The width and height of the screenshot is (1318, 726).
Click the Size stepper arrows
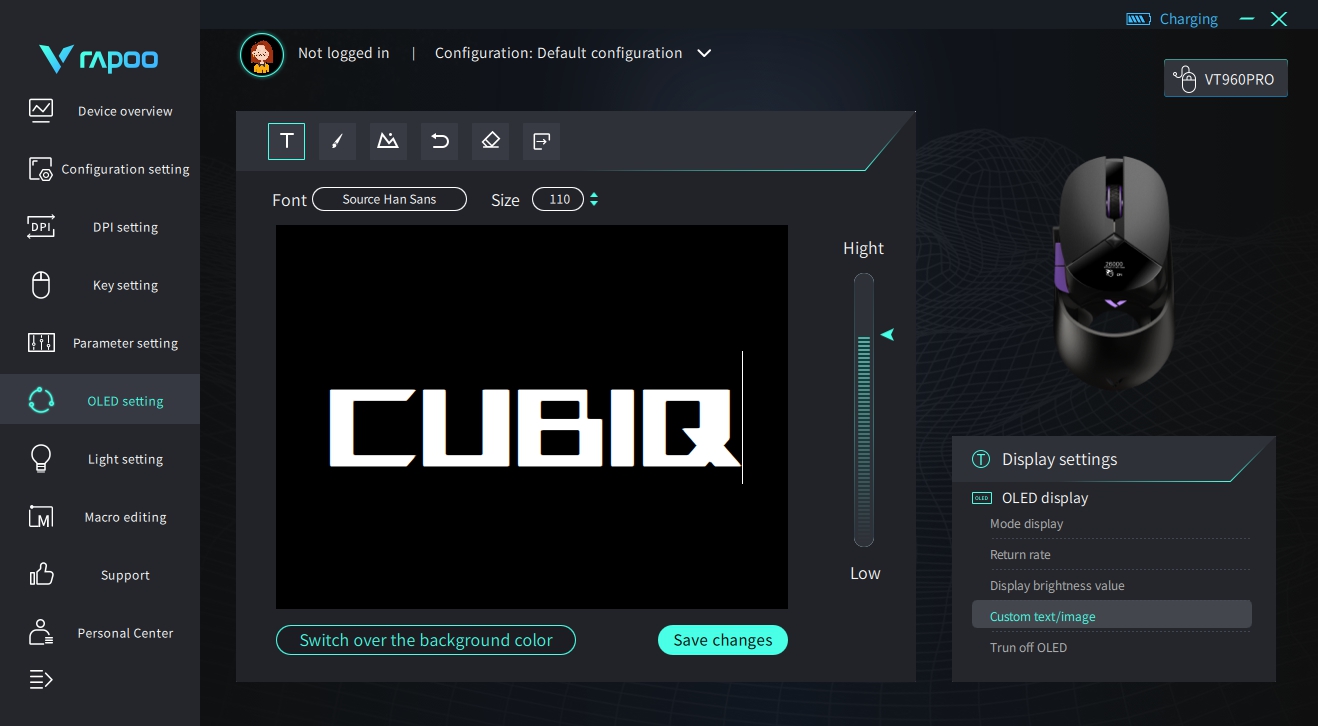pos(594,200)
